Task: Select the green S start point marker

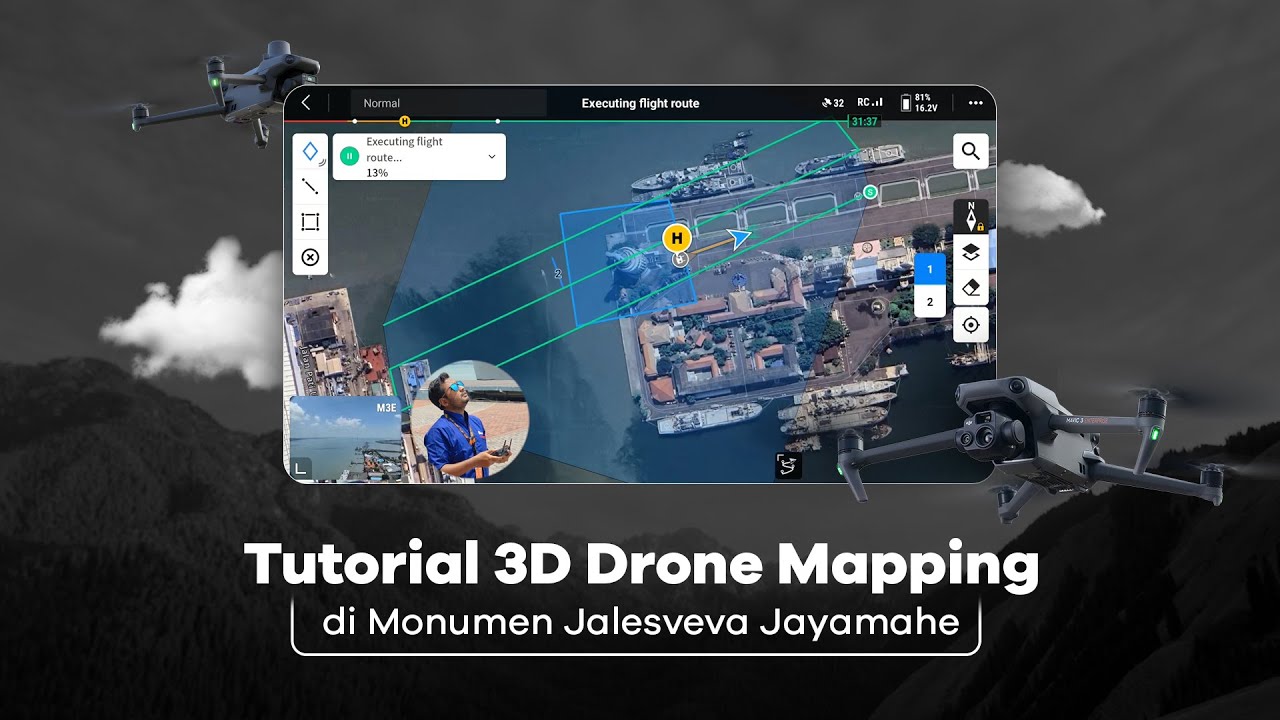Action: coord(870,191)
